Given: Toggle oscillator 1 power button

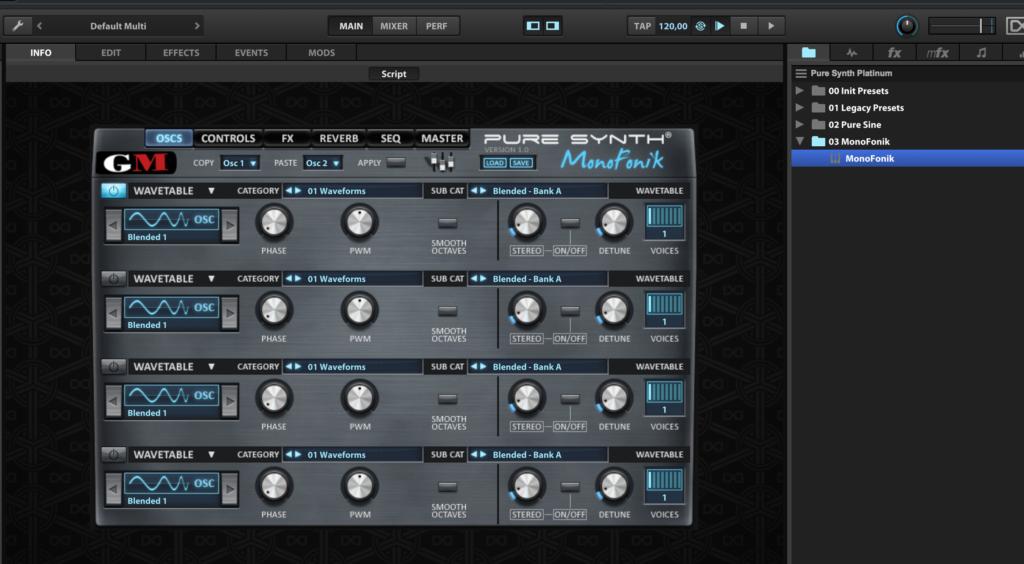Looking at the screenshot, I should [x=114, y=191].
